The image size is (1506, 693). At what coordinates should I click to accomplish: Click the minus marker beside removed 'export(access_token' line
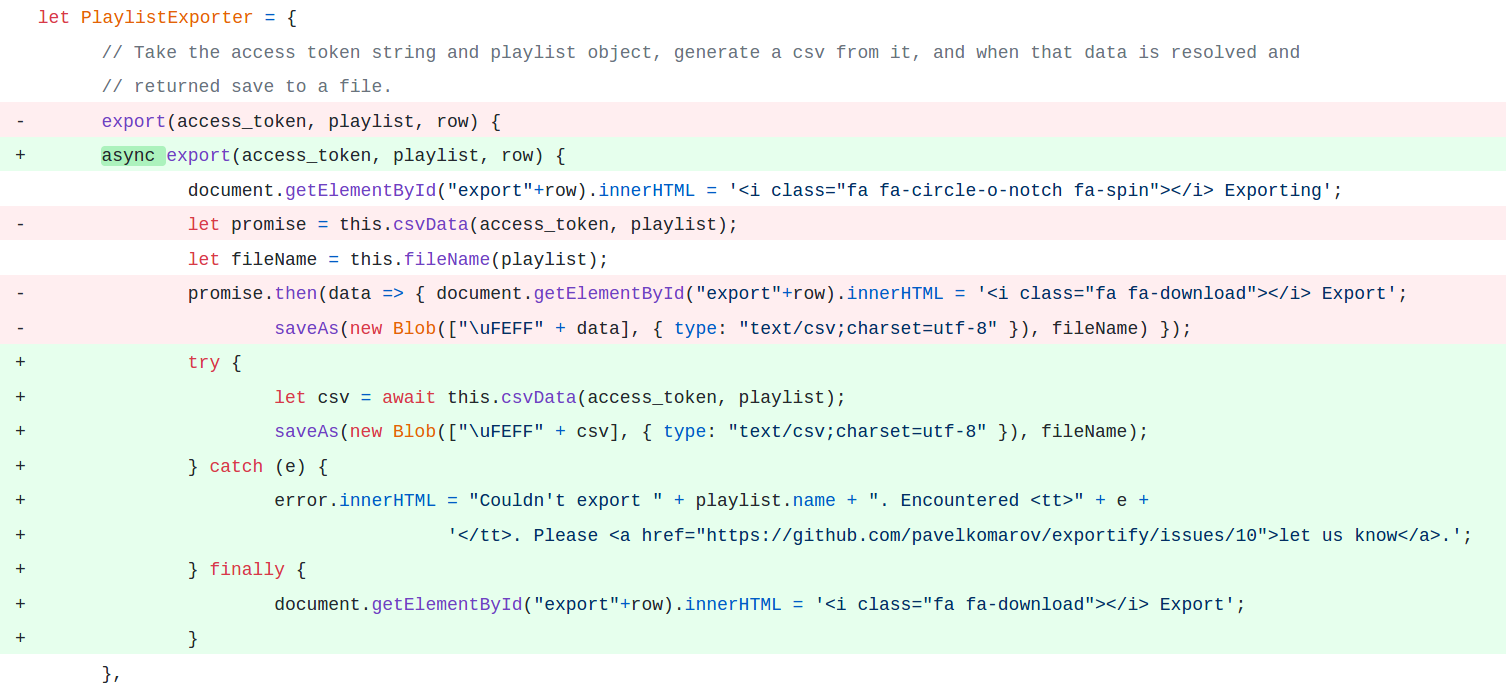[x=20, y=121]
